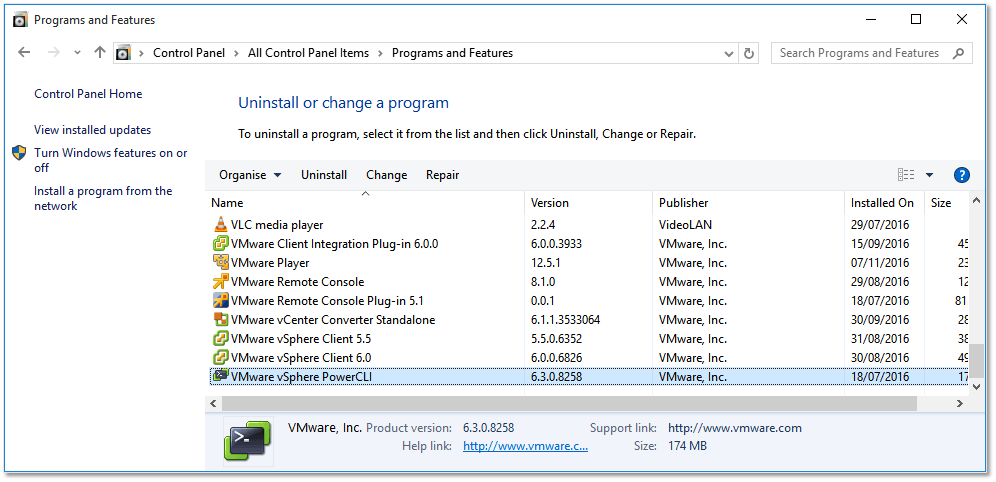Click the VMware Remote Console Plug-in 5.1 icon
The image size is (996, 482).
coord(220,300)
